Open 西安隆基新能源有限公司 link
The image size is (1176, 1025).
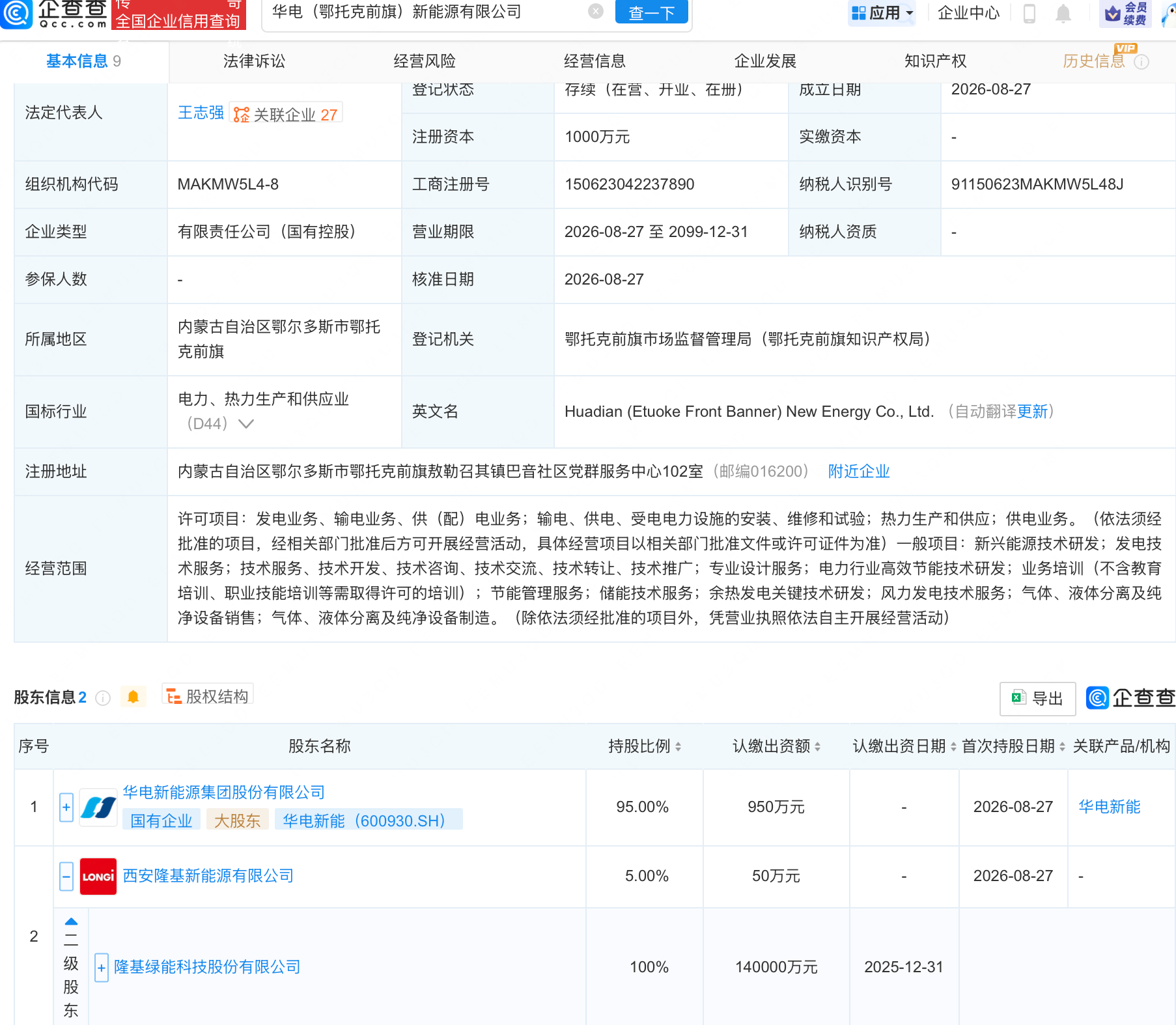[x=208, y=876]
